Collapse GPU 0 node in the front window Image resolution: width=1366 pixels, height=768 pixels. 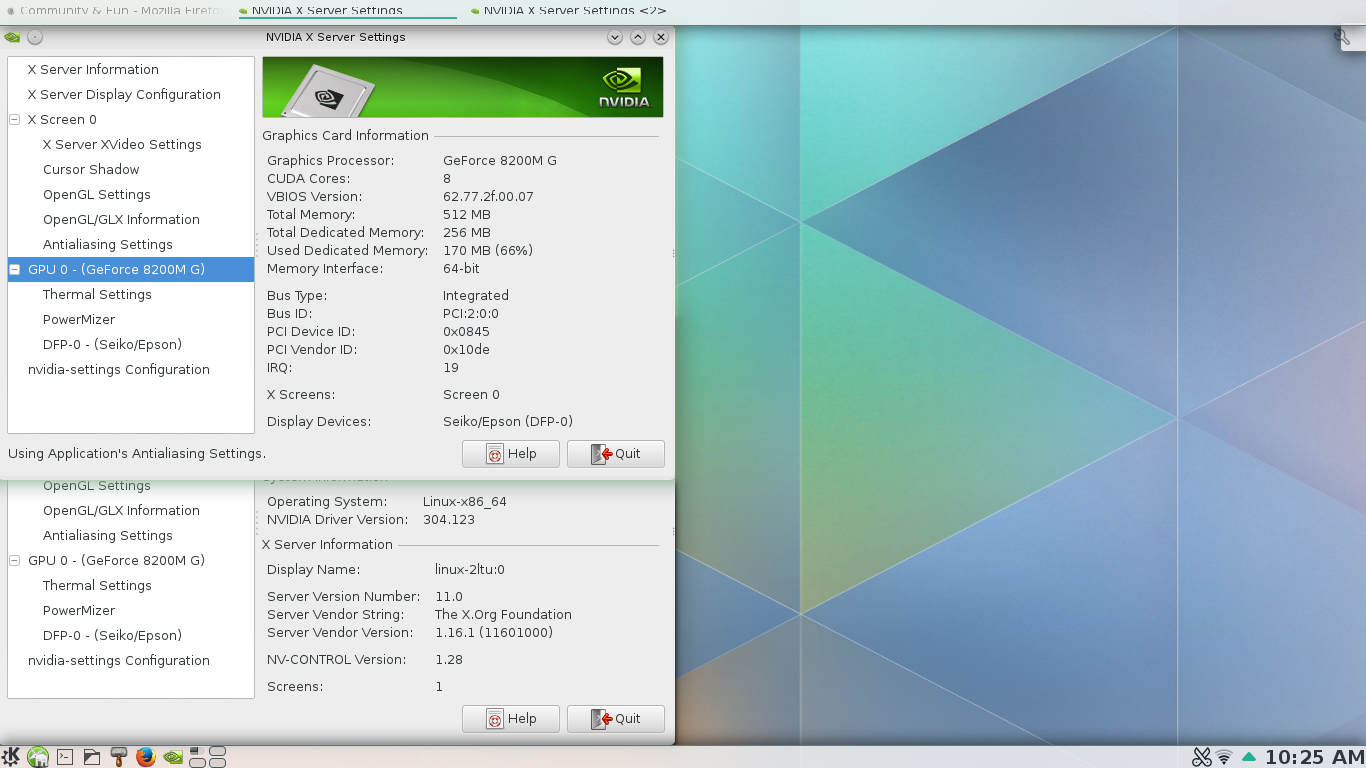tap(15, 269)
